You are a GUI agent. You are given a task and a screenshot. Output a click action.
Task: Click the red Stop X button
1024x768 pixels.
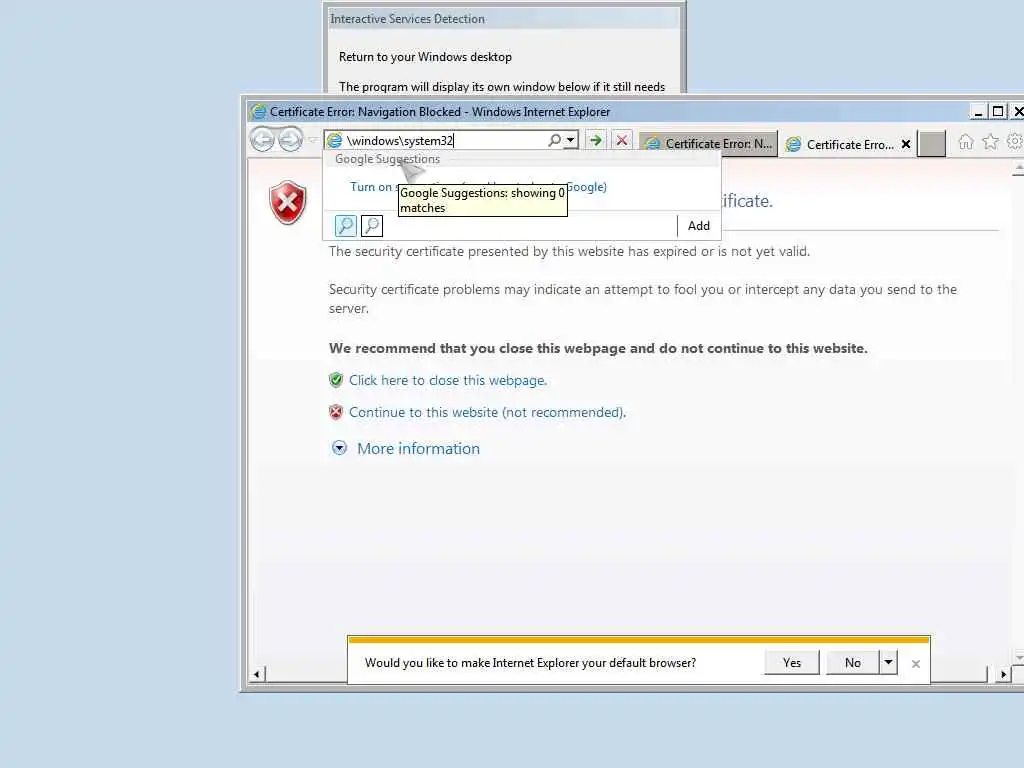coord(622,140)
